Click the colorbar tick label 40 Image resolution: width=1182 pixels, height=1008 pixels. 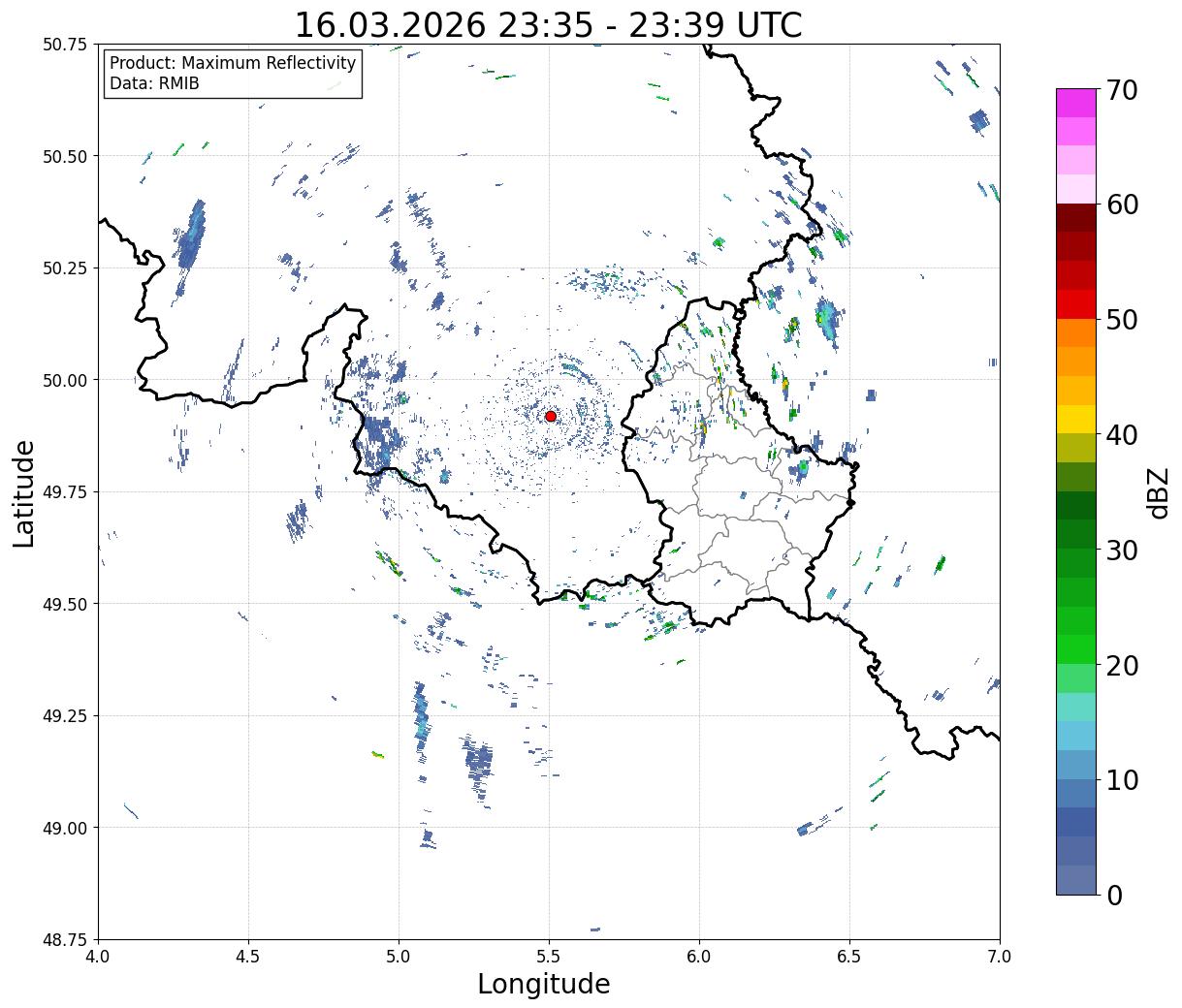point(1122,435)
